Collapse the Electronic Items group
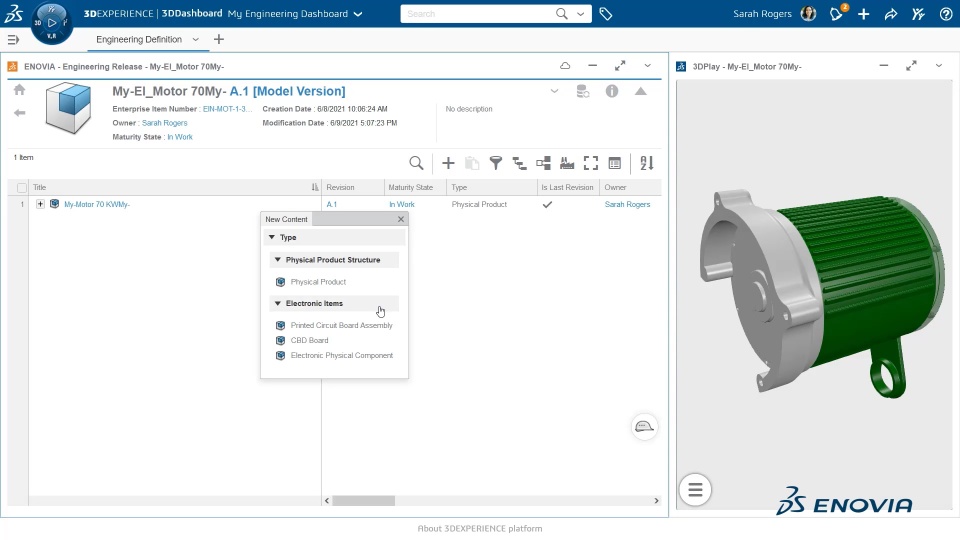 [x=277, y=303]
